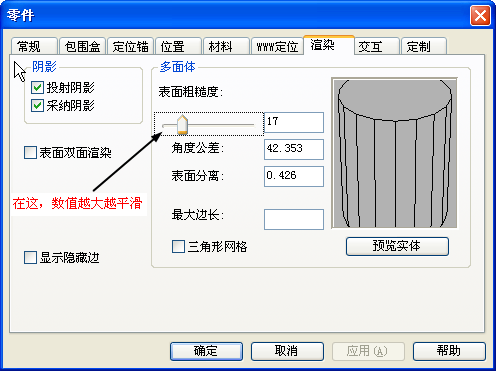Image resolution: width=496 pixels, height=371 pixels.
Task: Click the 应用(A) button
Action: [x=368, y=351]
